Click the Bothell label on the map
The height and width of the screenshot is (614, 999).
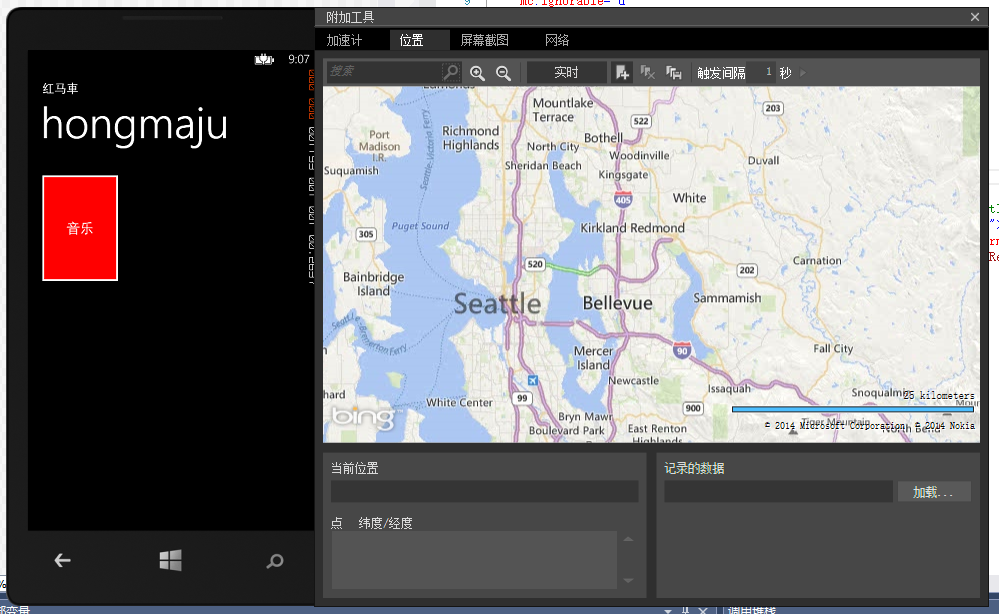(603, 138)
